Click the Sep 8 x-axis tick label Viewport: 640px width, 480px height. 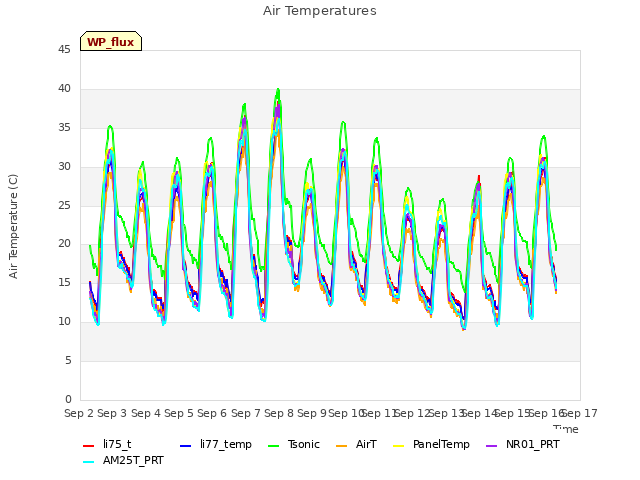point(279,413)
